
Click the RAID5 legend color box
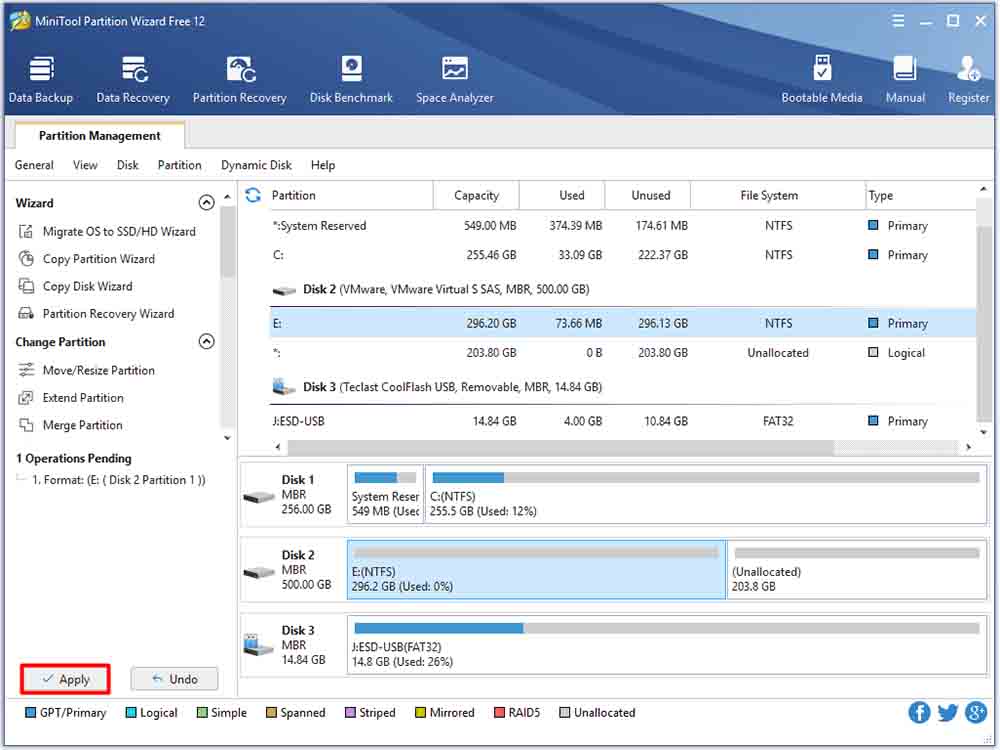click(x=499, y=712)
